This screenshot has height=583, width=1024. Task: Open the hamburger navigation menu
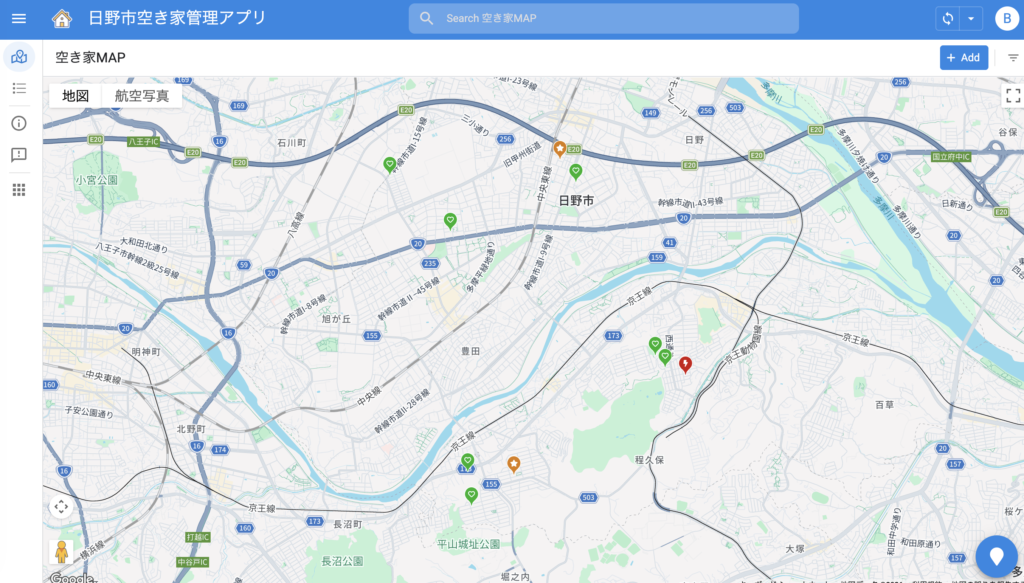19,19
